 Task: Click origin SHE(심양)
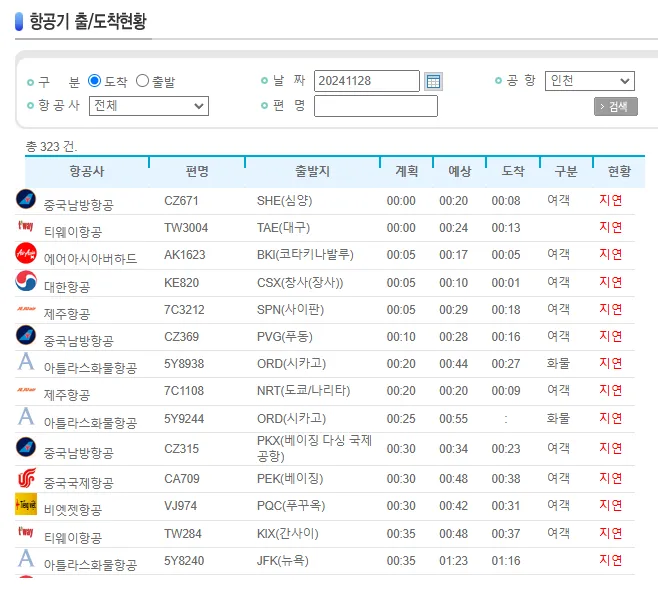tap(285, 201)
